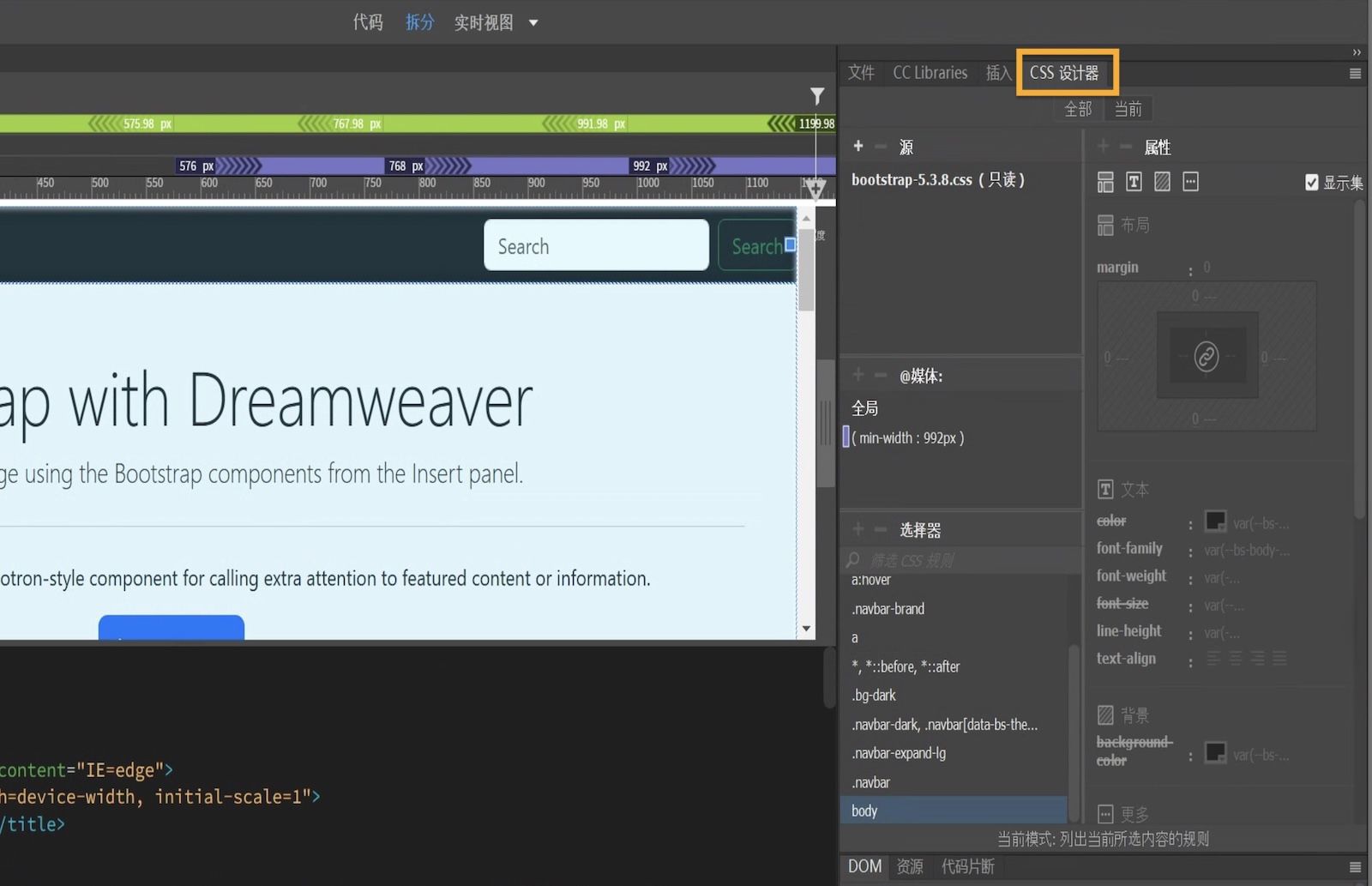Click the 更多 ellipsis properties icon
The image size is (1372, 886).
click(1190, 181)
